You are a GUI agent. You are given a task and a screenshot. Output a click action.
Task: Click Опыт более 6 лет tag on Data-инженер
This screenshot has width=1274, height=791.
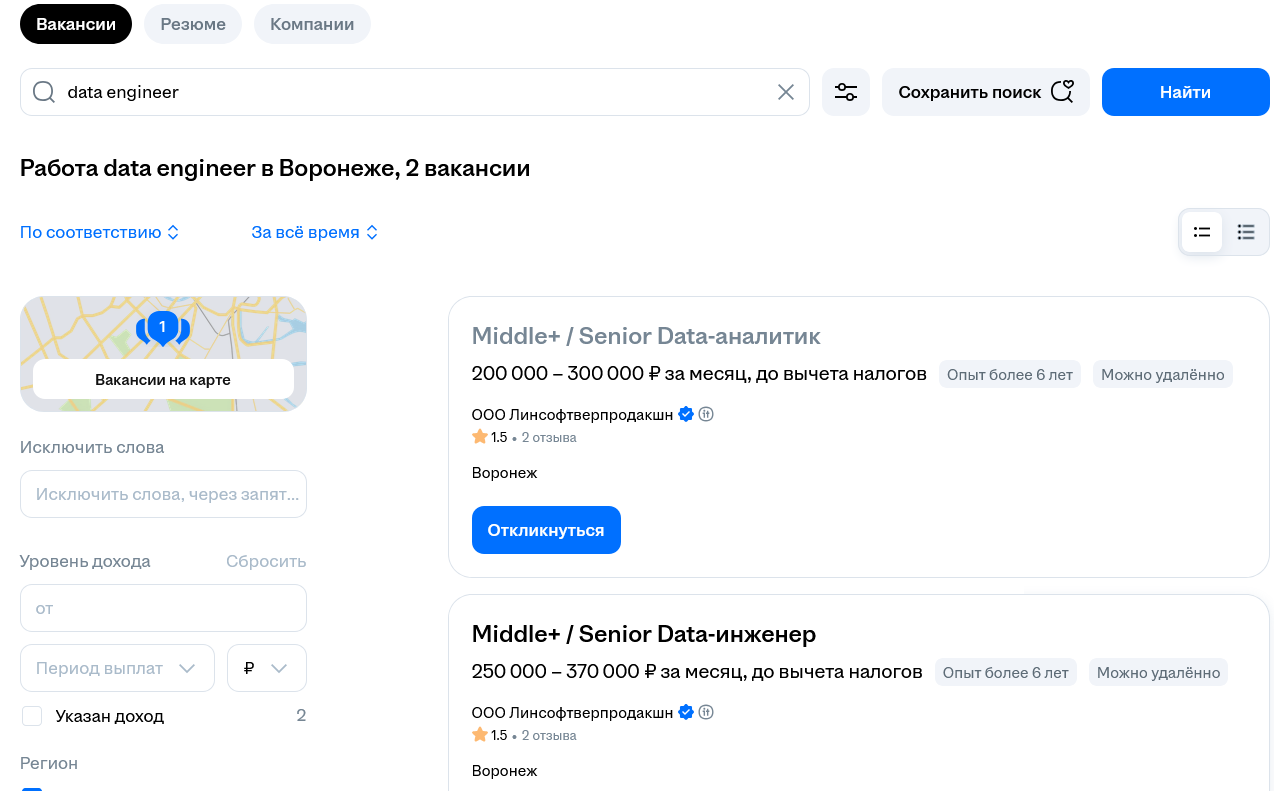tap(1006, 673)
